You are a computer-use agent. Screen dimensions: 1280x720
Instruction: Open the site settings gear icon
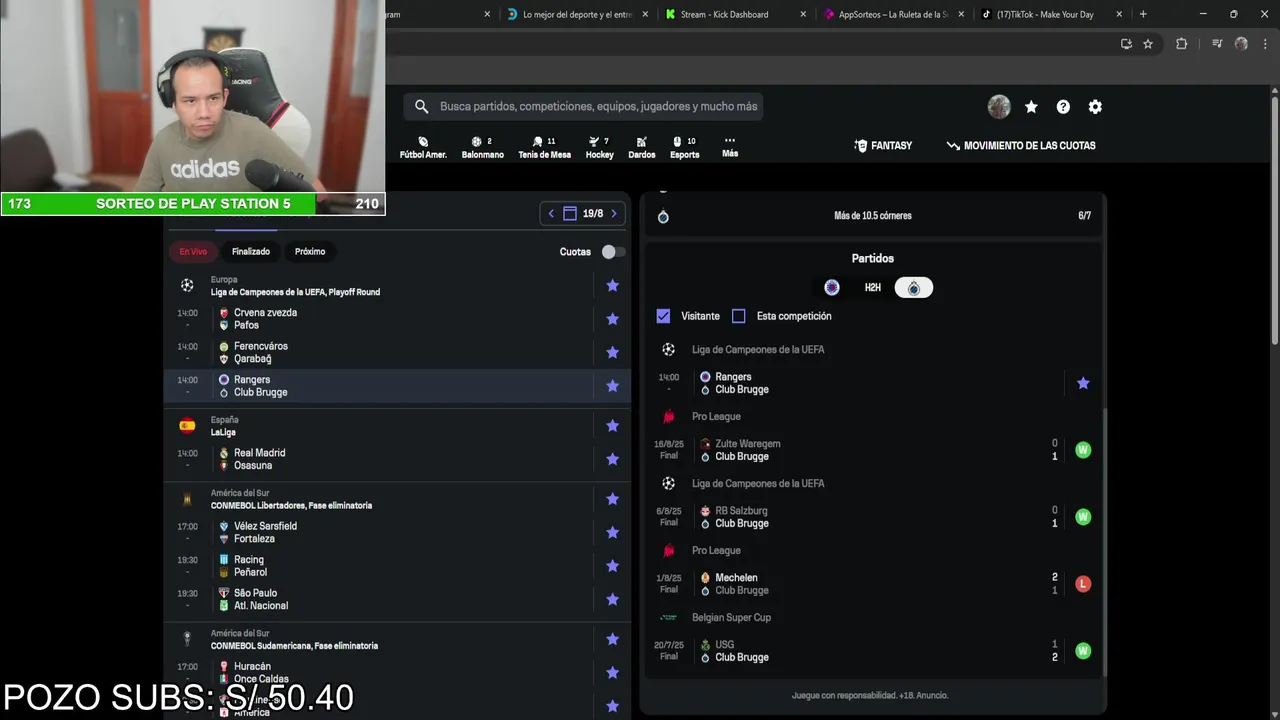point(1095,107)
